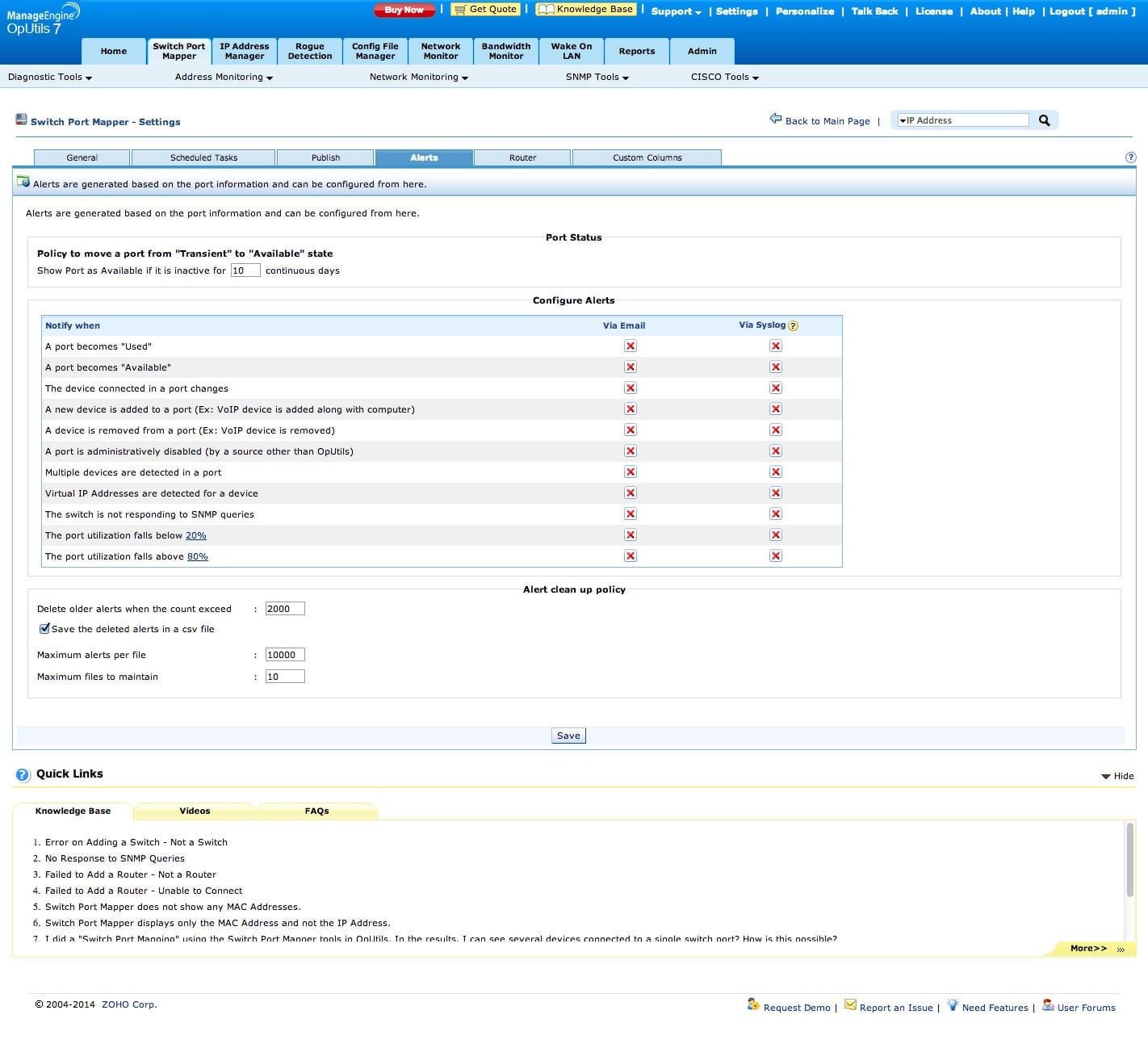Toggle email alert for utilization below 20%
This screenshot has height=1044, width=1148.
pos(631,535)
